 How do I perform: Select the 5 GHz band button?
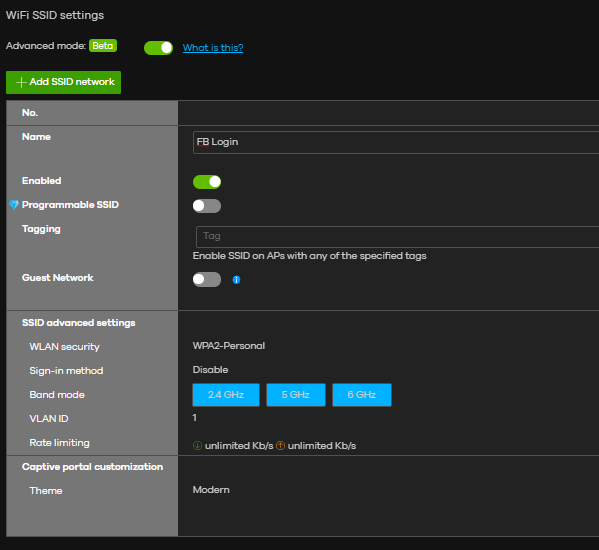296,395
